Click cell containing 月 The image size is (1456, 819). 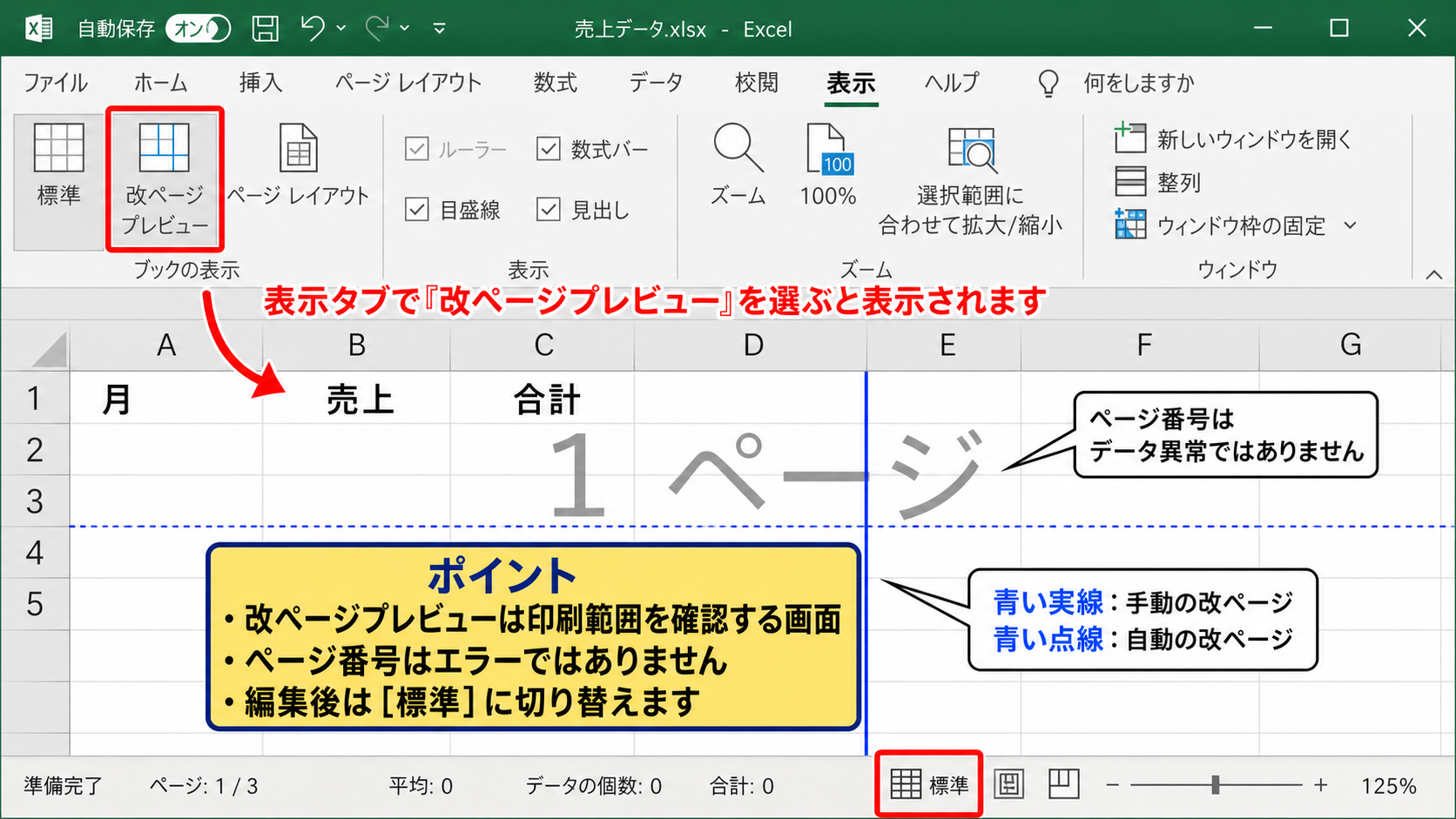pos(166,399)
